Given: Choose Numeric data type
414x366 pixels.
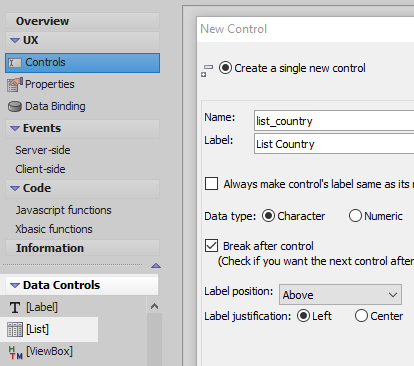Looking at the screenshot, I should coord(355,216).
